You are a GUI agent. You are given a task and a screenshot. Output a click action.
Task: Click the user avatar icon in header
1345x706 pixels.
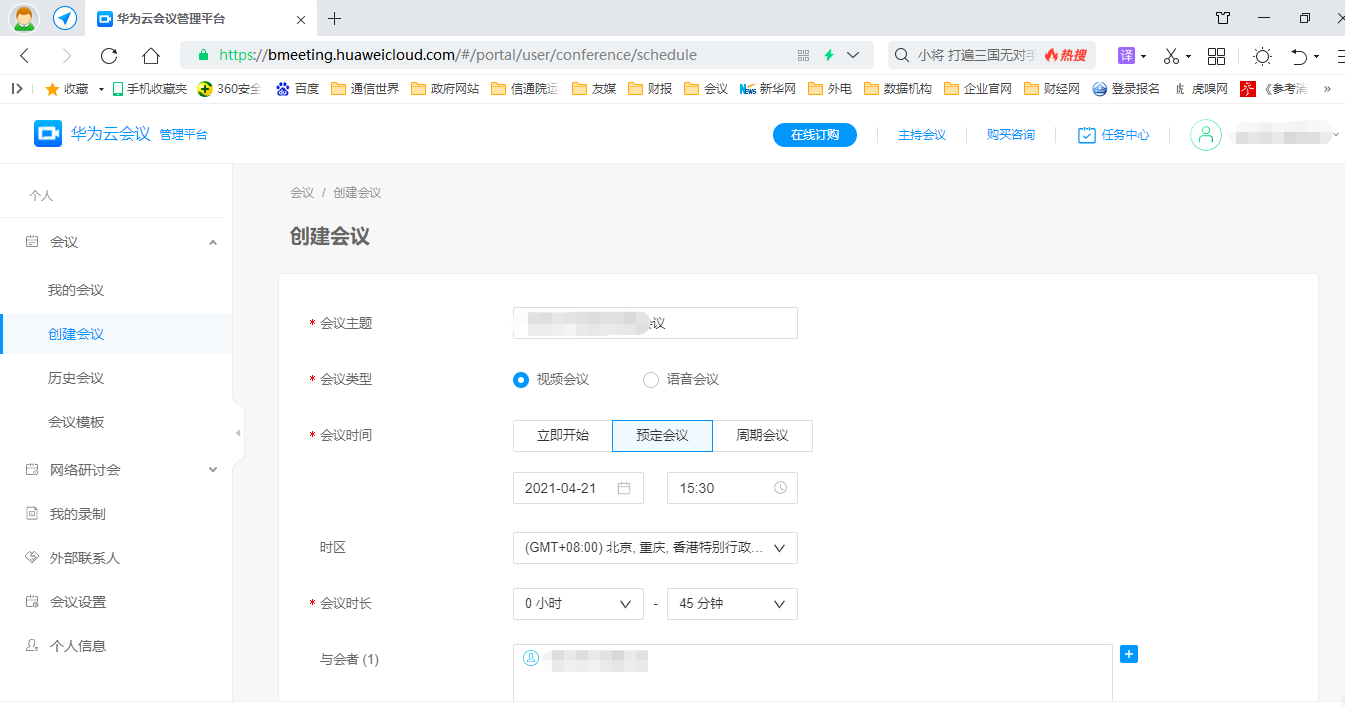(1206, 135)
